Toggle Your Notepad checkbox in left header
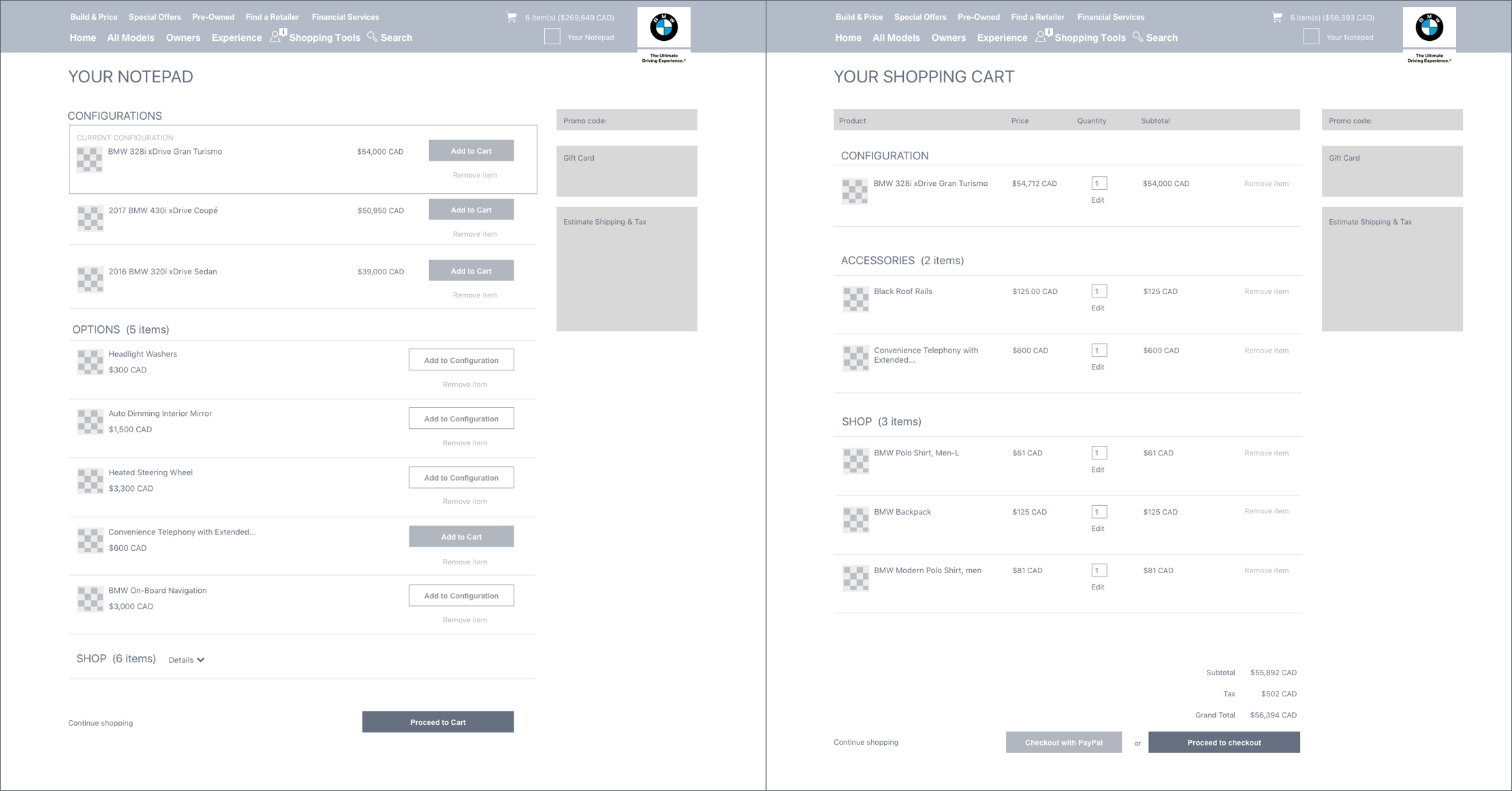The width and height of the screenshot is (1512, 791). point(552,37)
